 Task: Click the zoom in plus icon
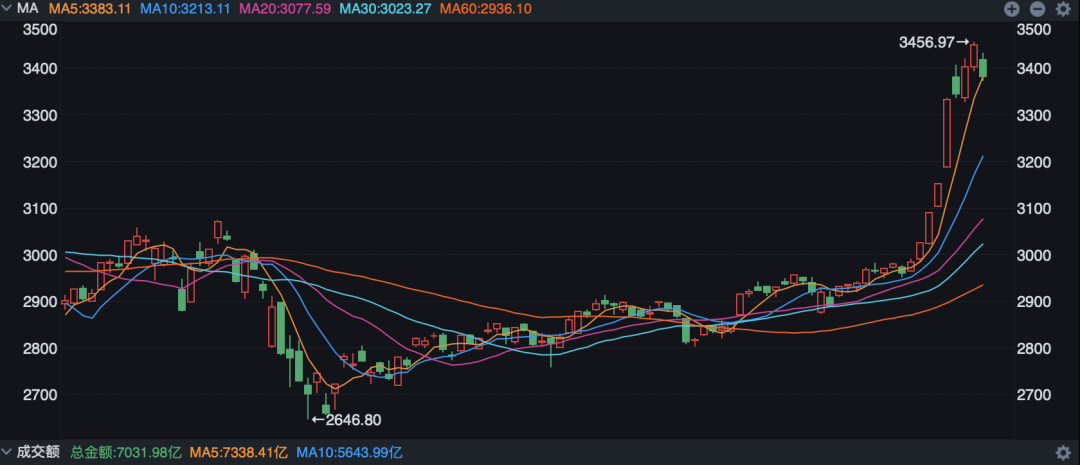(1012, 9)
